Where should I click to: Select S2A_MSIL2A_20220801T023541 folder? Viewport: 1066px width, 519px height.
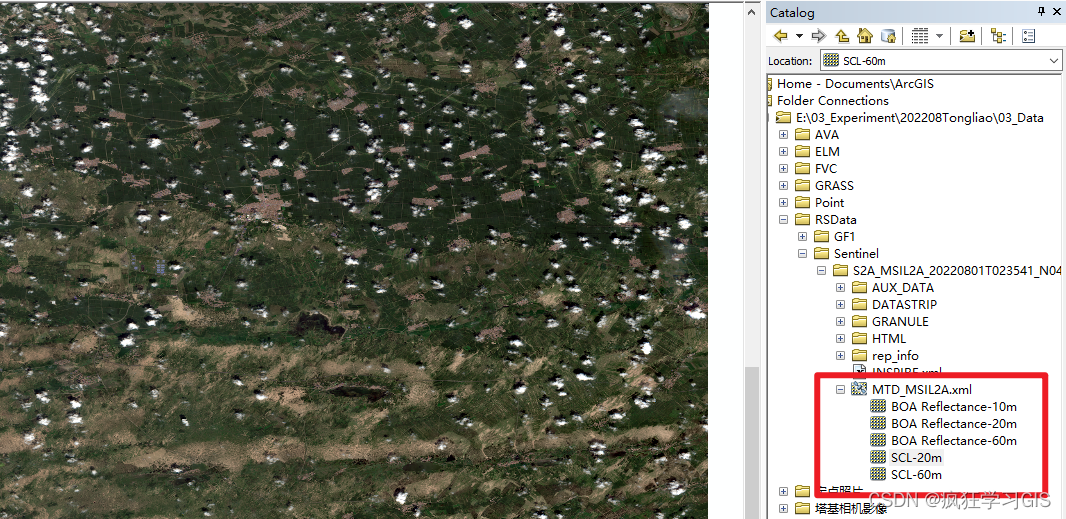point(957,271)
